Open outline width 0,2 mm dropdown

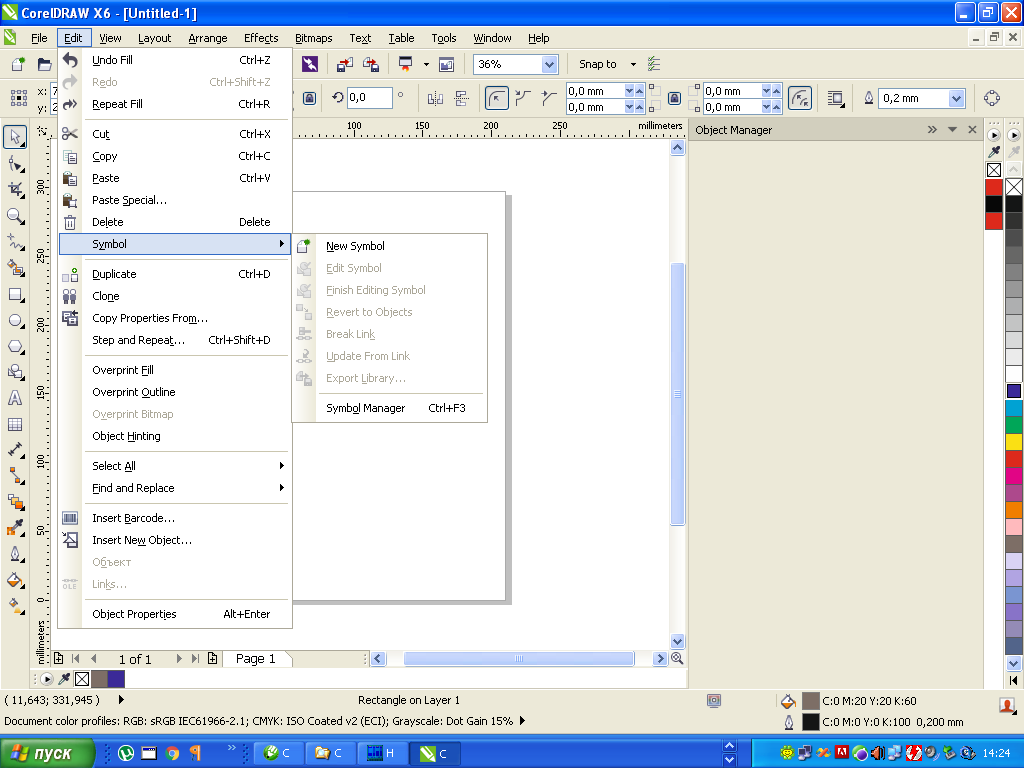click(x=956, y=99)
